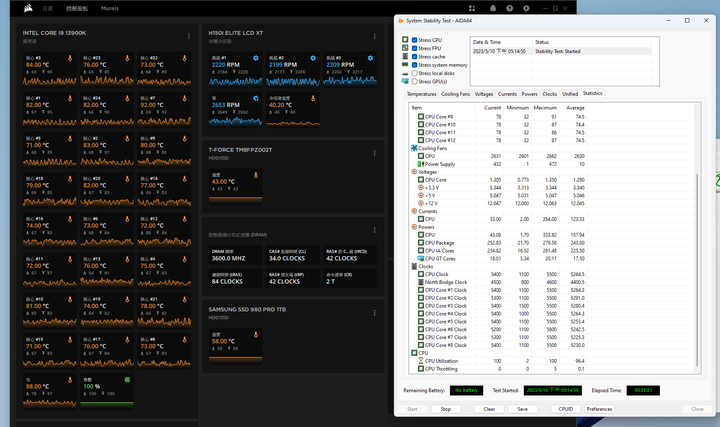Click thermometer icon on Samsung 58.00 °C card
The height and width of the screenshot is (427, 720).
point(256,335)
